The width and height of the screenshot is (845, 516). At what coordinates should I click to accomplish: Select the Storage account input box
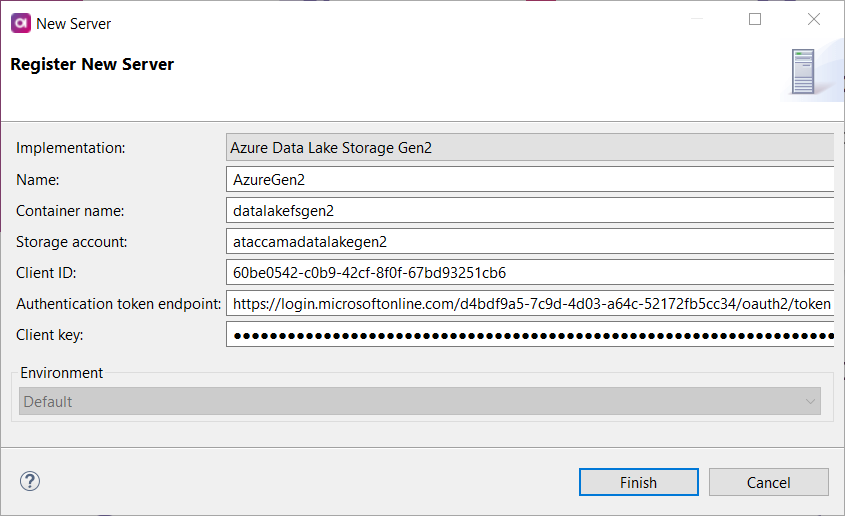[530, 242]
